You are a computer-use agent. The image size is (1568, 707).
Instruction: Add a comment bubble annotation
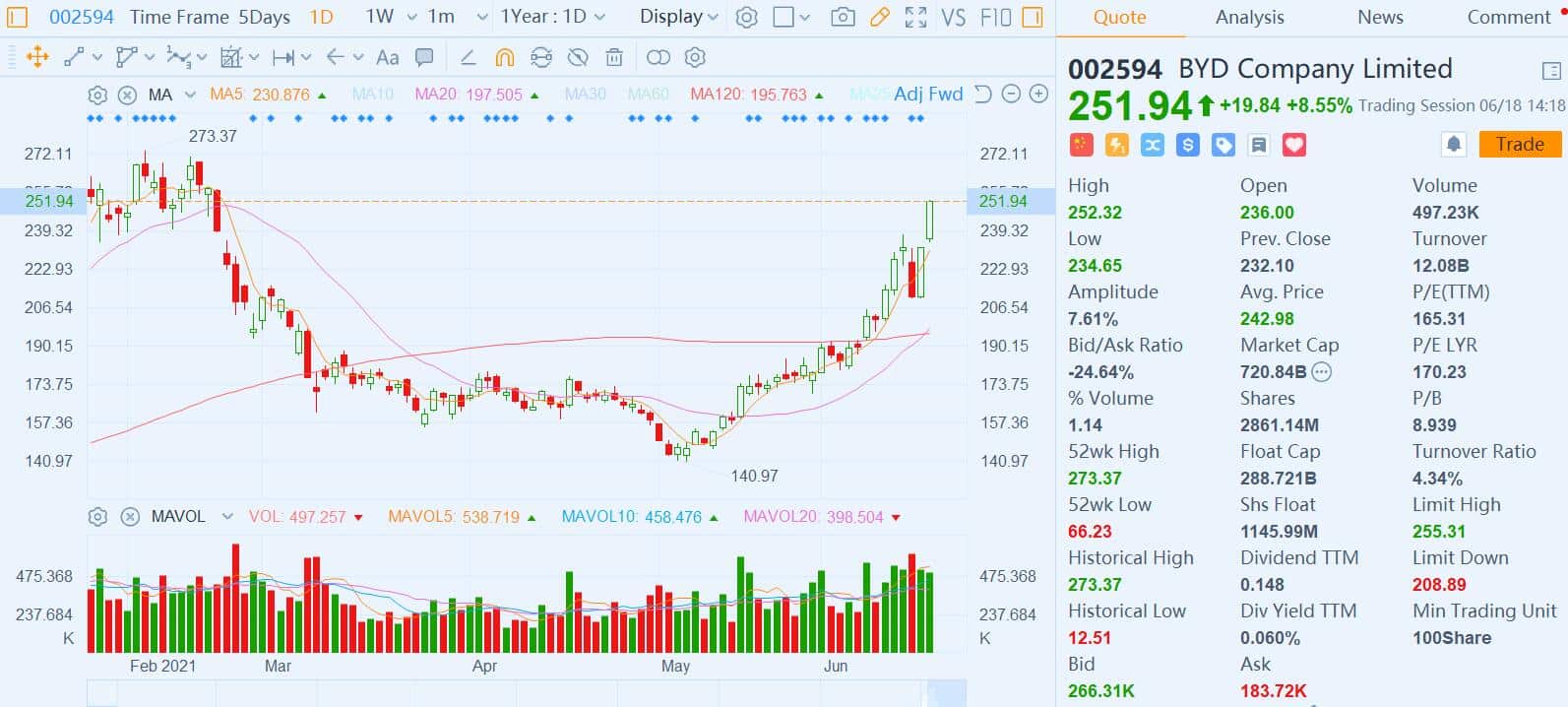click(x=424, y=57)
